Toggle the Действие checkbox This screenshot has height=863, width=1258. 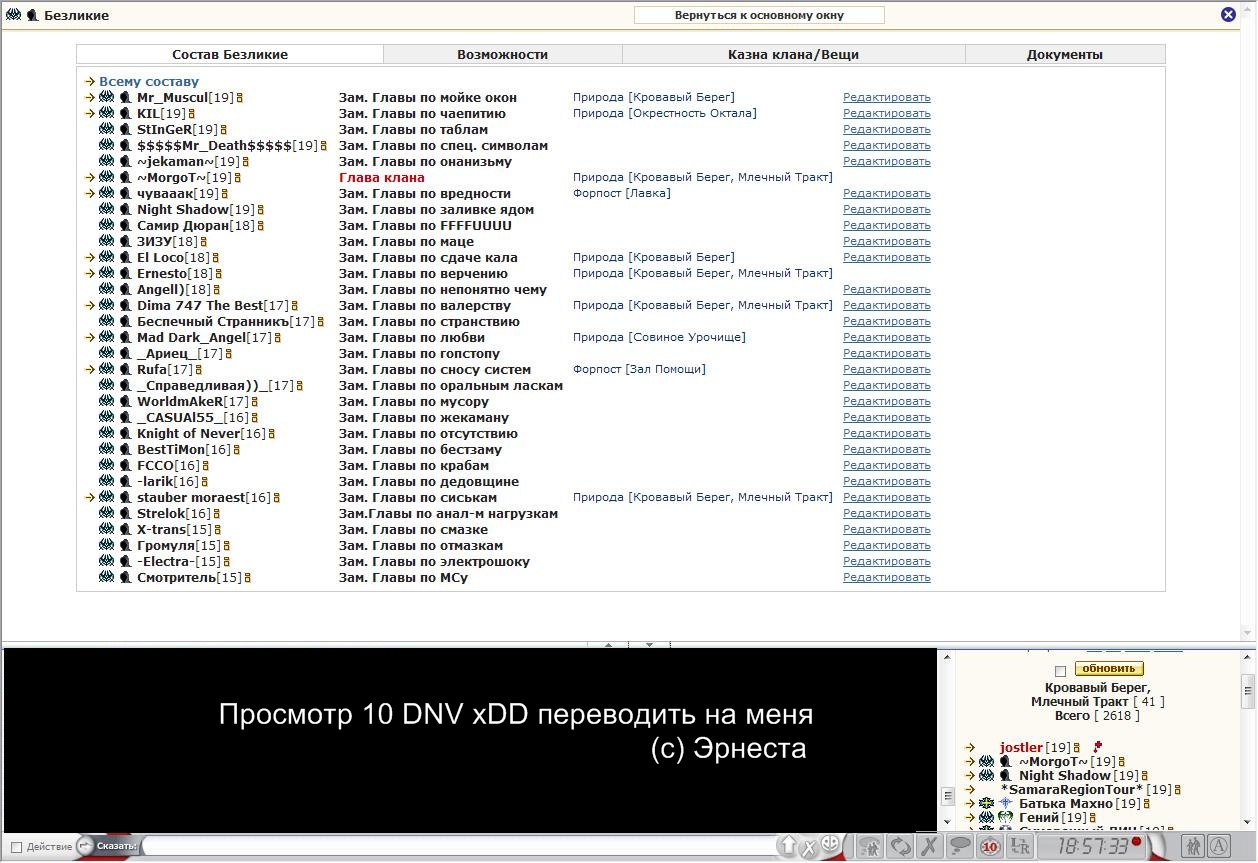click(16, 848)
